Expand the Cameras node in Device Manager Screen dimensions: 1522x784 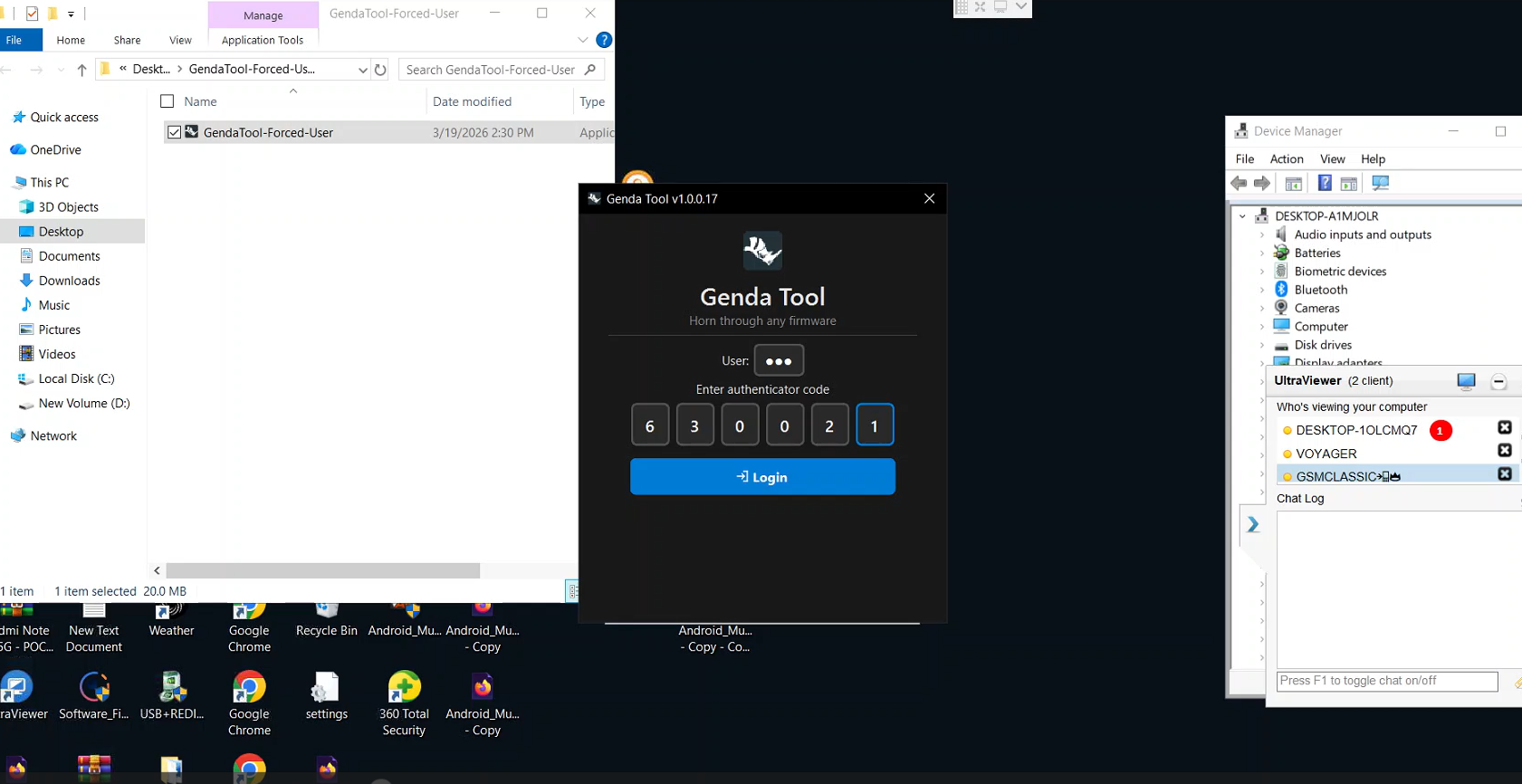[x=1262, y=308]
